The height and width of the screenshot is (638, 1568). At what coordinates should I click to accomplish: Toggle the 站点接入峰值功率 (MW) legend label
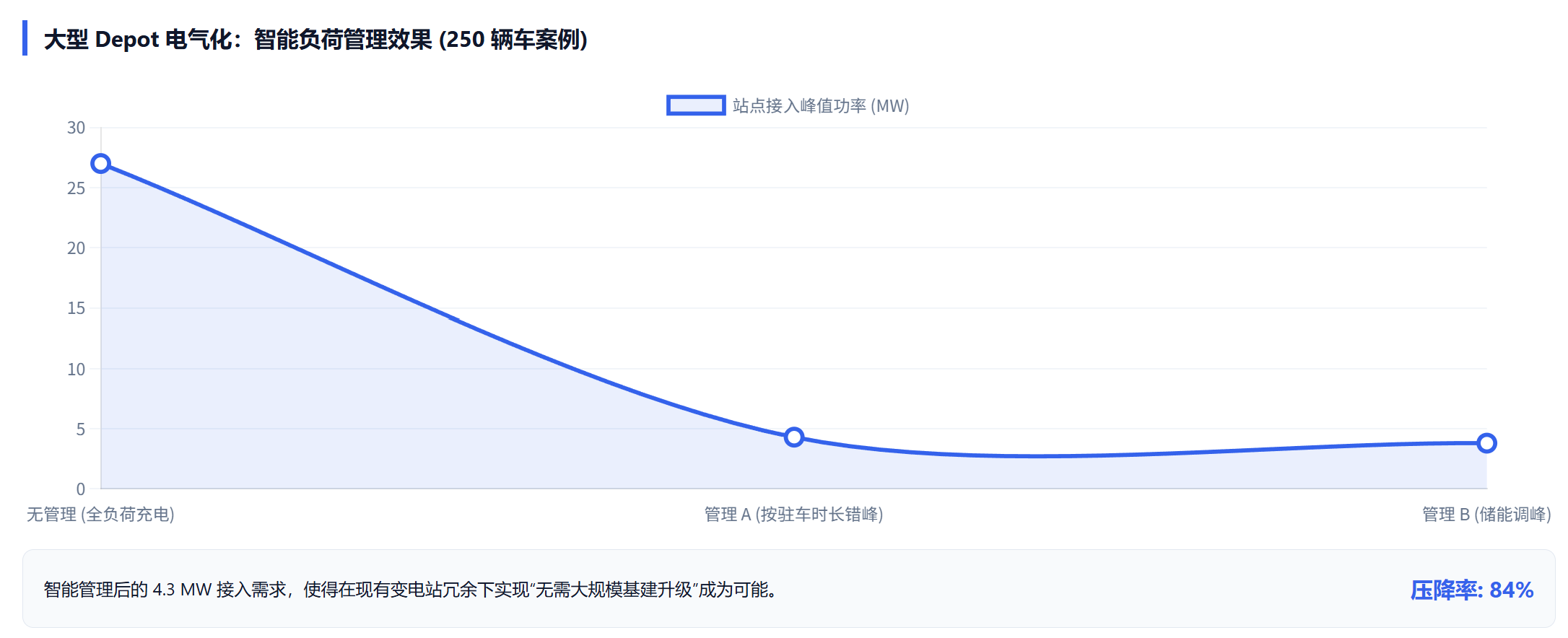(820, 106)
